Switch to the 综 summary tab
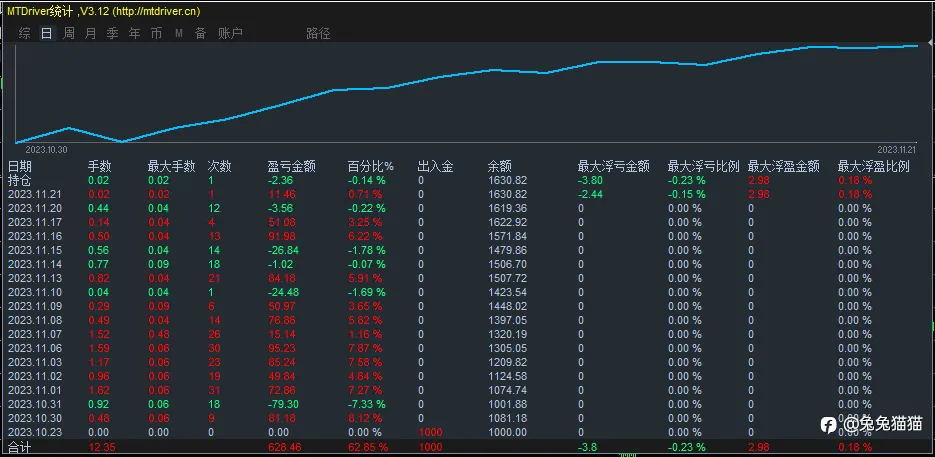The height and width of the screenshot is (457, 935). (24, 33)
